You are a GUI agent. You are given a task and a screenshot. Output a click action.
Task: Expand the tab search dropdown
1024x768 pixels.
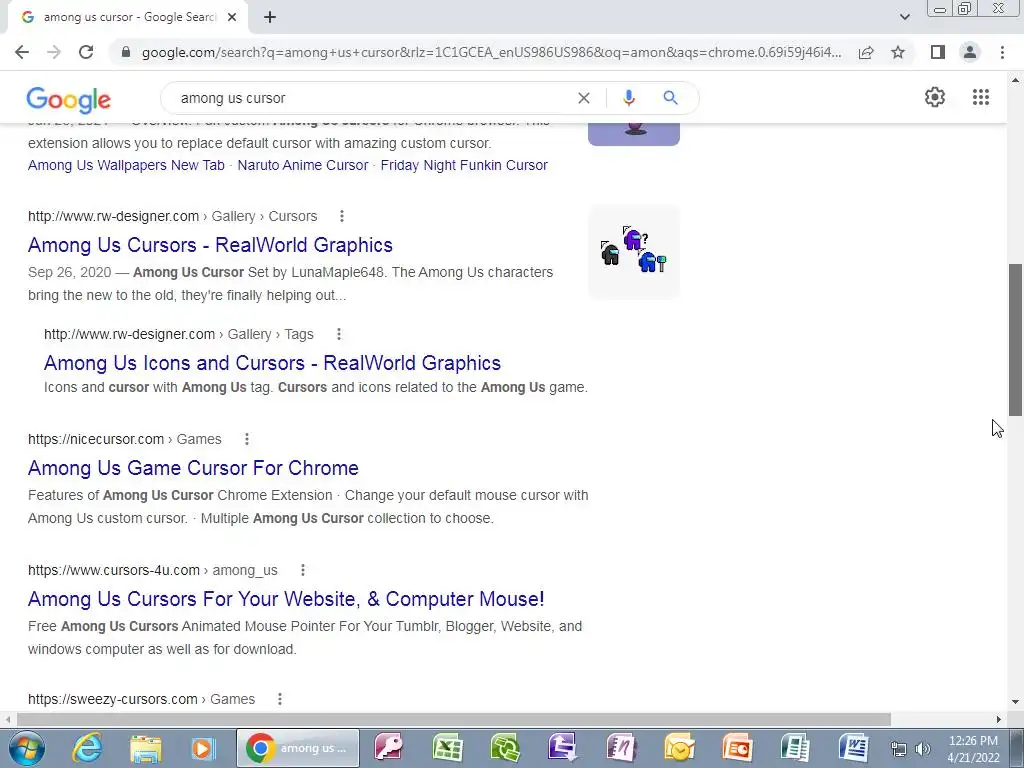(x=904, y=17)
